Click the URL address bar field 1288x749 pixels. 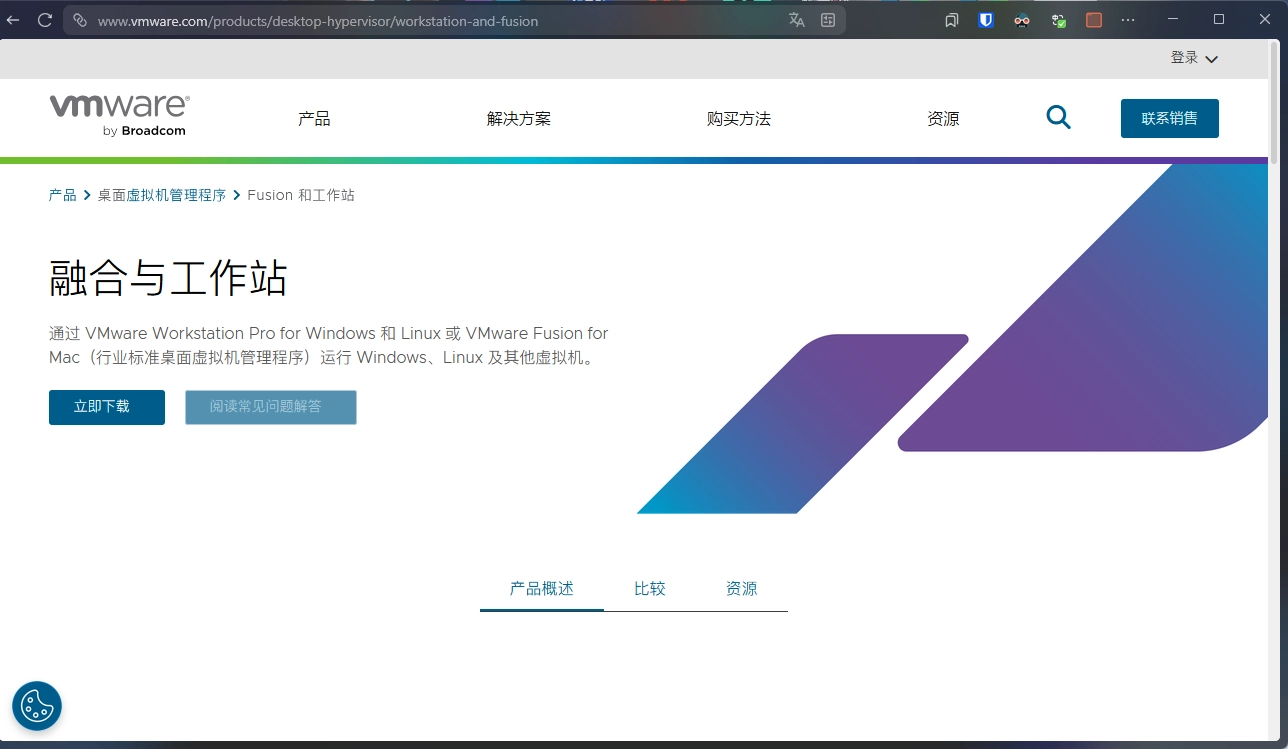(430, 20)
